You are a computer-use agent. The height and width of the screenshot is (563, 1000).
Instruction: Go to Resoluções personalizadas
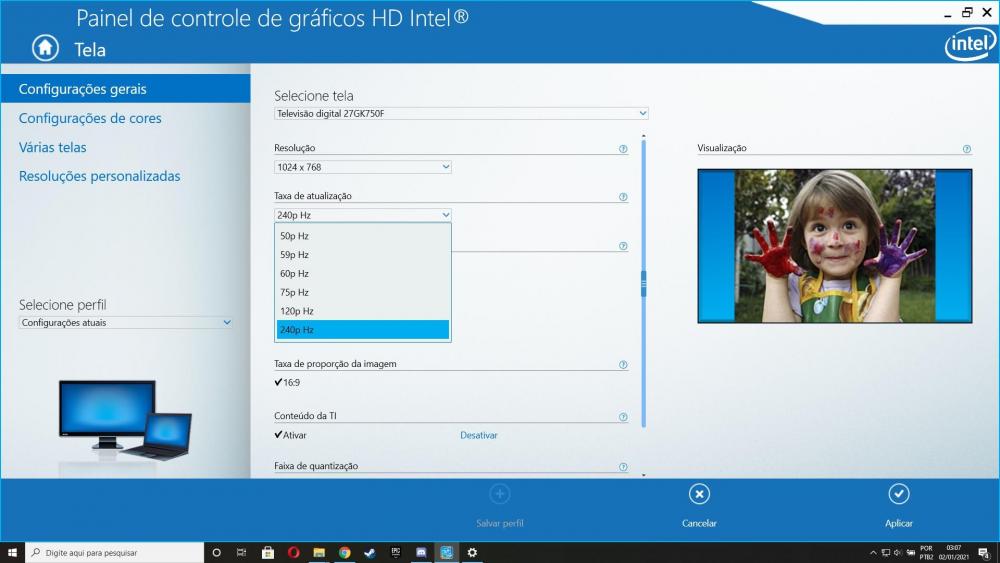pos(99,176)
